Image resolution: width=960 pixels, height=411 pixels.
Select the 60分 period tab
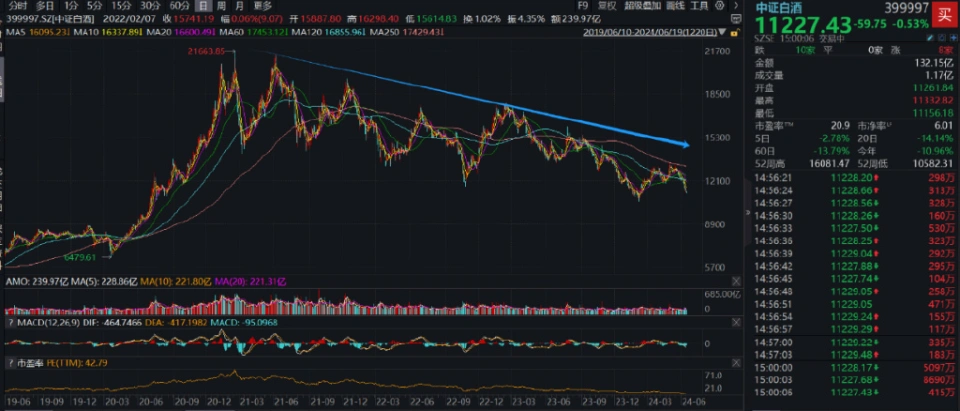pyautogui.click(x=180, y=5)
